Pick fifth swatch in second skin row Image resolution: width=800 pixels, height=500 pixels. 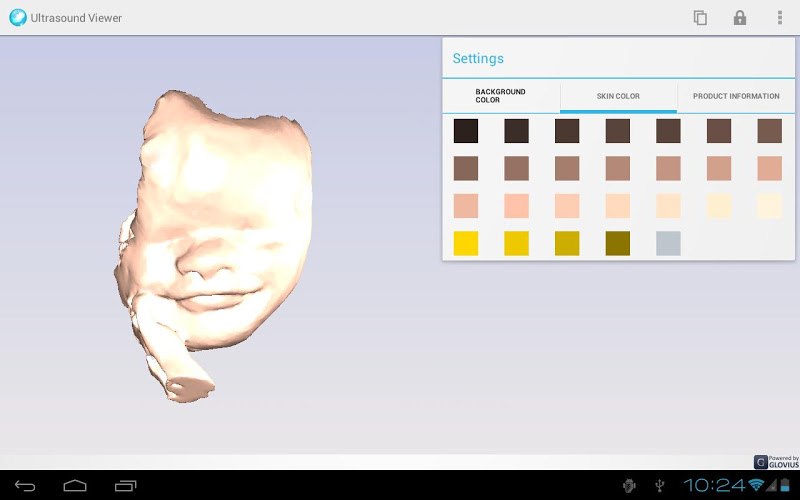coord(668,168)
